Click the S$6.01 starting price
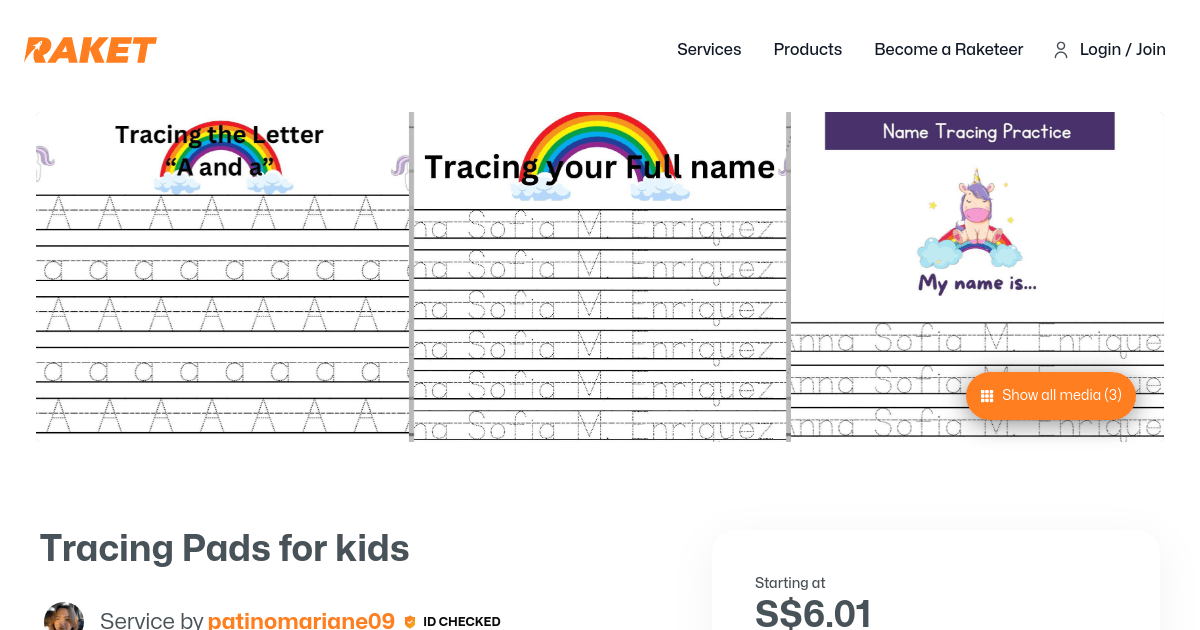1200x630 pixels. (812, 612)
